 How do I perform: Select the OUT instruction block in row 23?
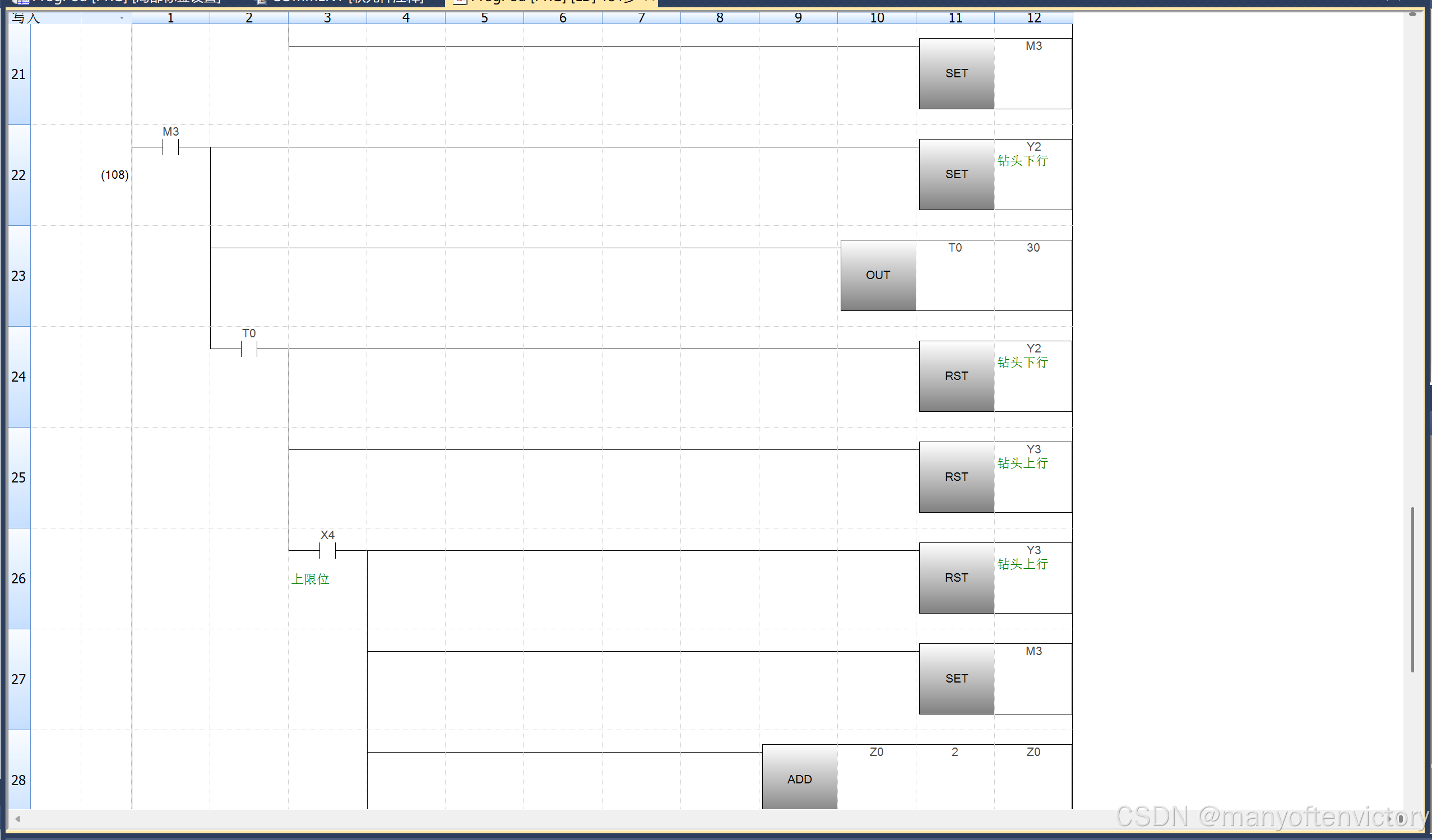coord(878,275)
